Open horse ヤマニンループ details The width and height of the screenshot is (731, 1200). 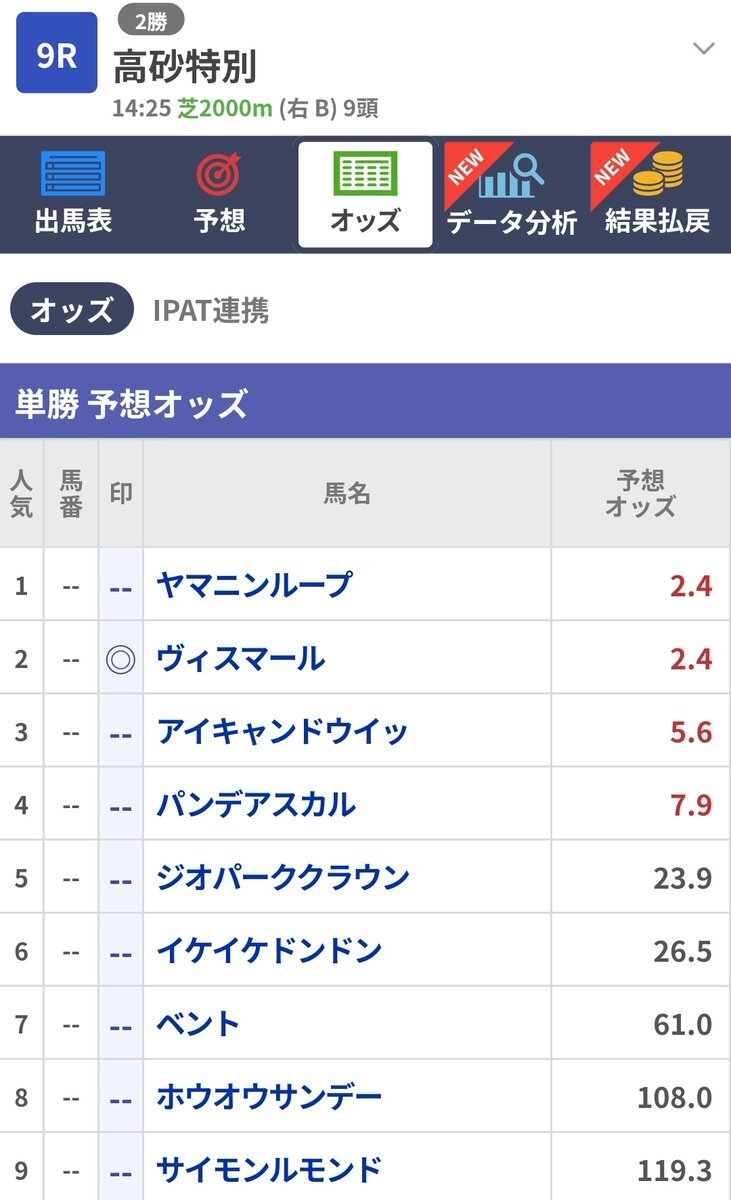pos(255,584)
